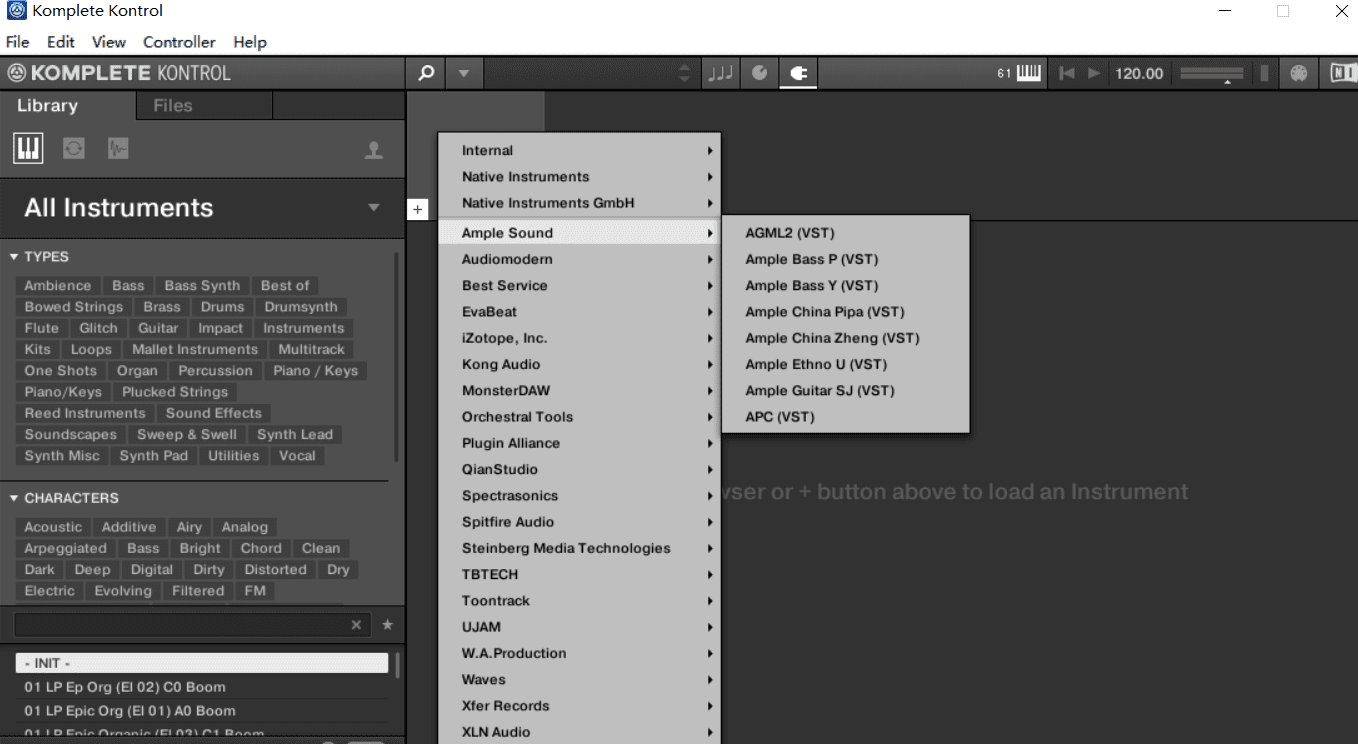Click the Komplete Kontrol logo
Viewport: 1358px width, 744px height.
tap(119, 73)
